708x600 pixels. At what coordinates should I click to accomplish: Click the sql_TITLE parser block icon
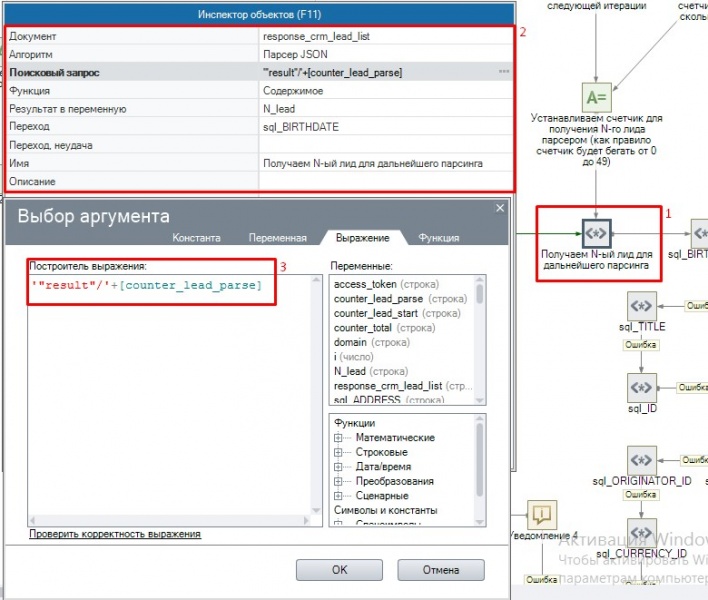[x=641, y=306]
